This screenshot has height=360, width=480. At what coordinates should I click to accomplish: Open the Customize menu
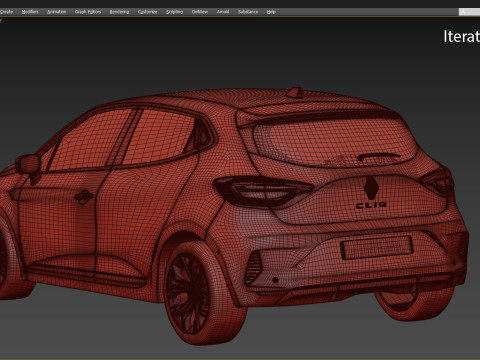tap(147, 12)
